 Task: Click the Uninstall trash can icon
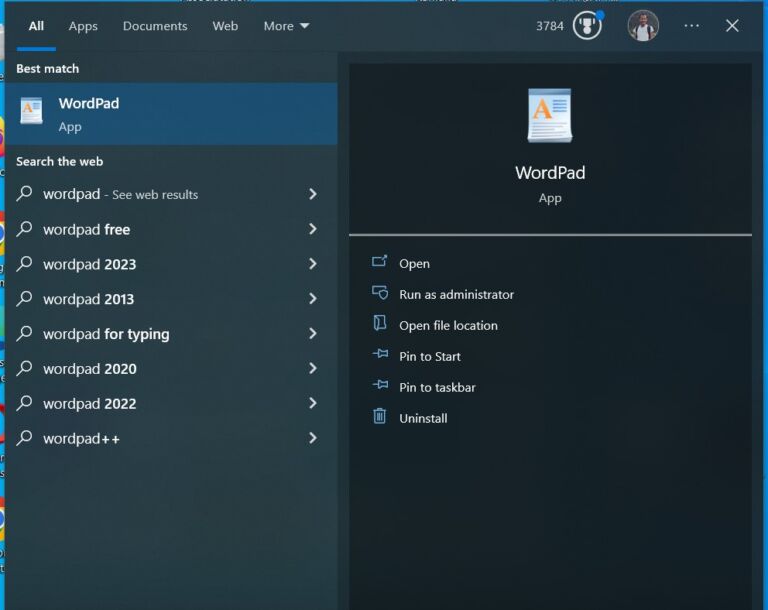click(x=380, y=417)
